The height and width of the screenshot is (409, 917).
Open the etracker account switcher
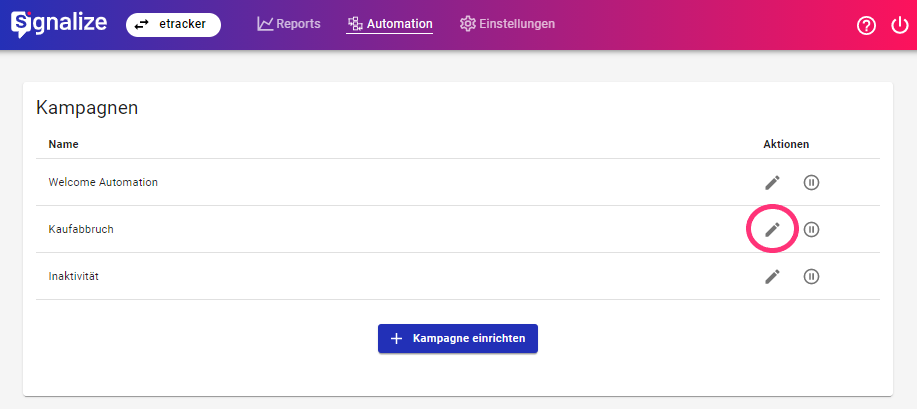173,25
